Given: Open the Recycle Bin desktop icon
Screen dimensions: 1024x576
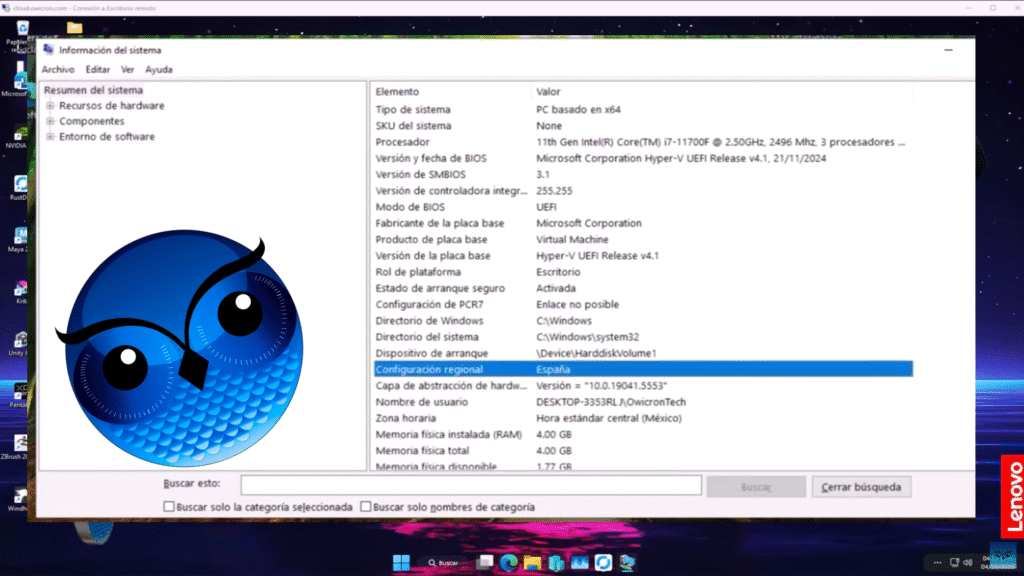Looking at the screenshot, I should (x=16, y=30).
